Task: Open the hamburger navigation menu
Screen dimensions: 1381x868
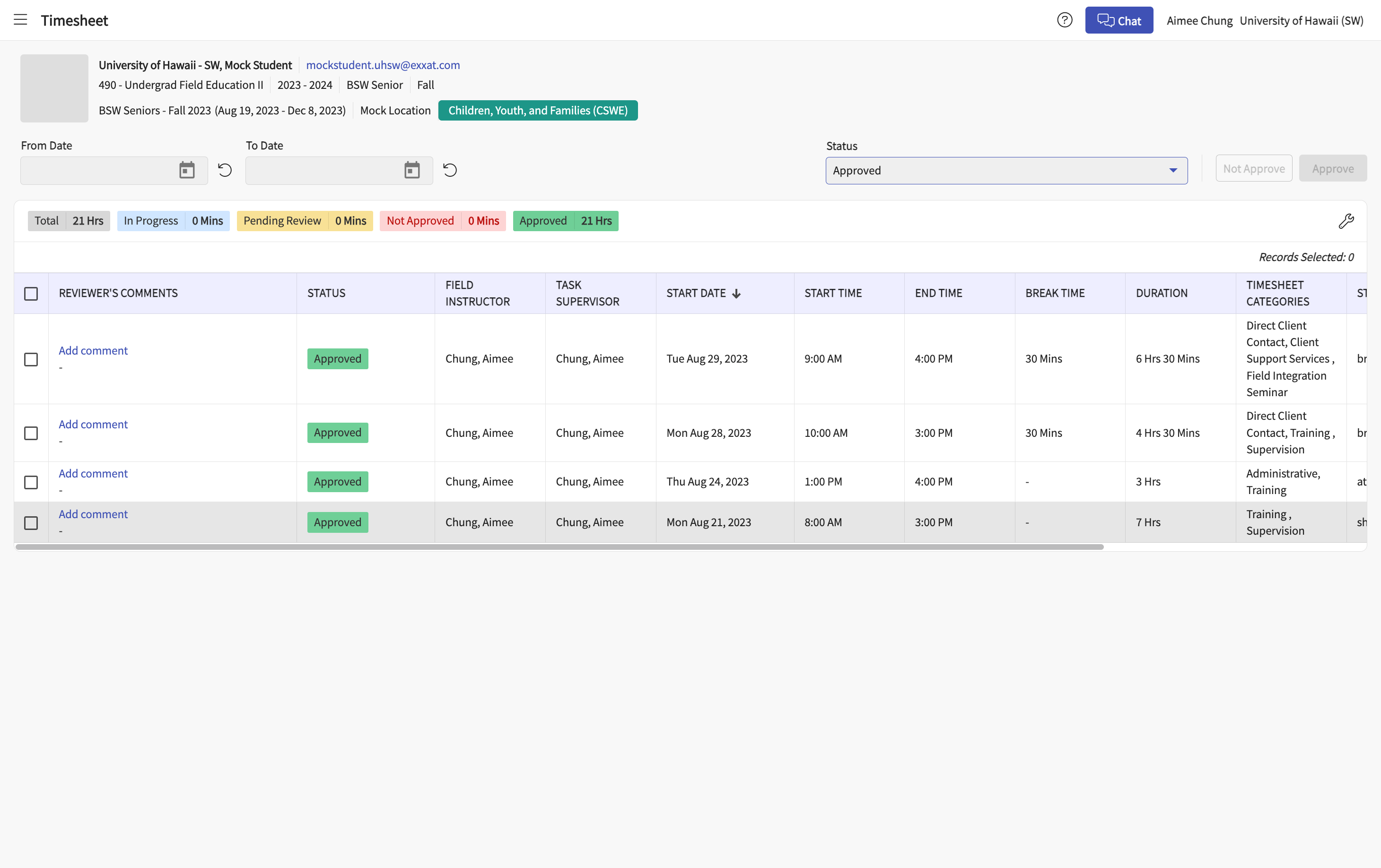Action: pyautogui.click(x=20, y=20)
